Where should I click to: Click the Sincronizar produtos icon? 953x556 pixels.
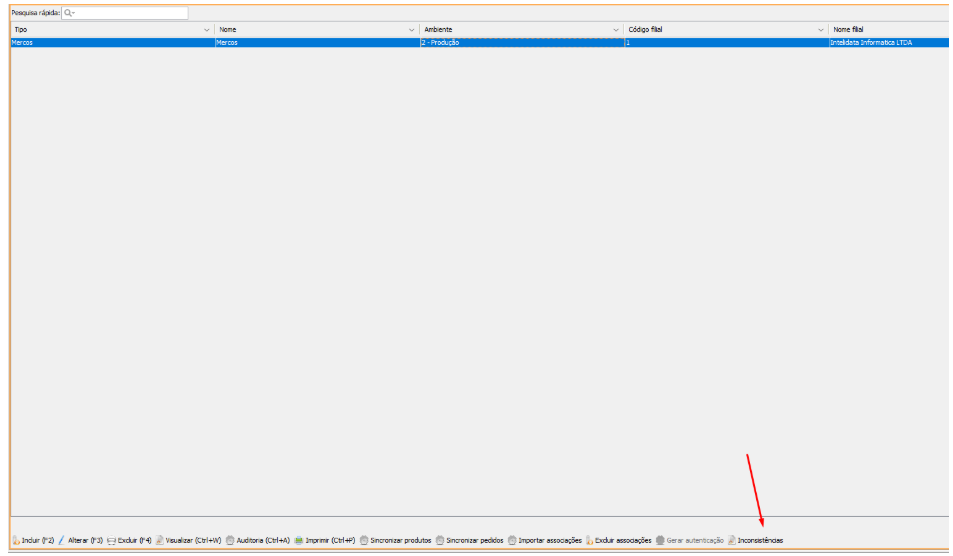pos(364,540)
